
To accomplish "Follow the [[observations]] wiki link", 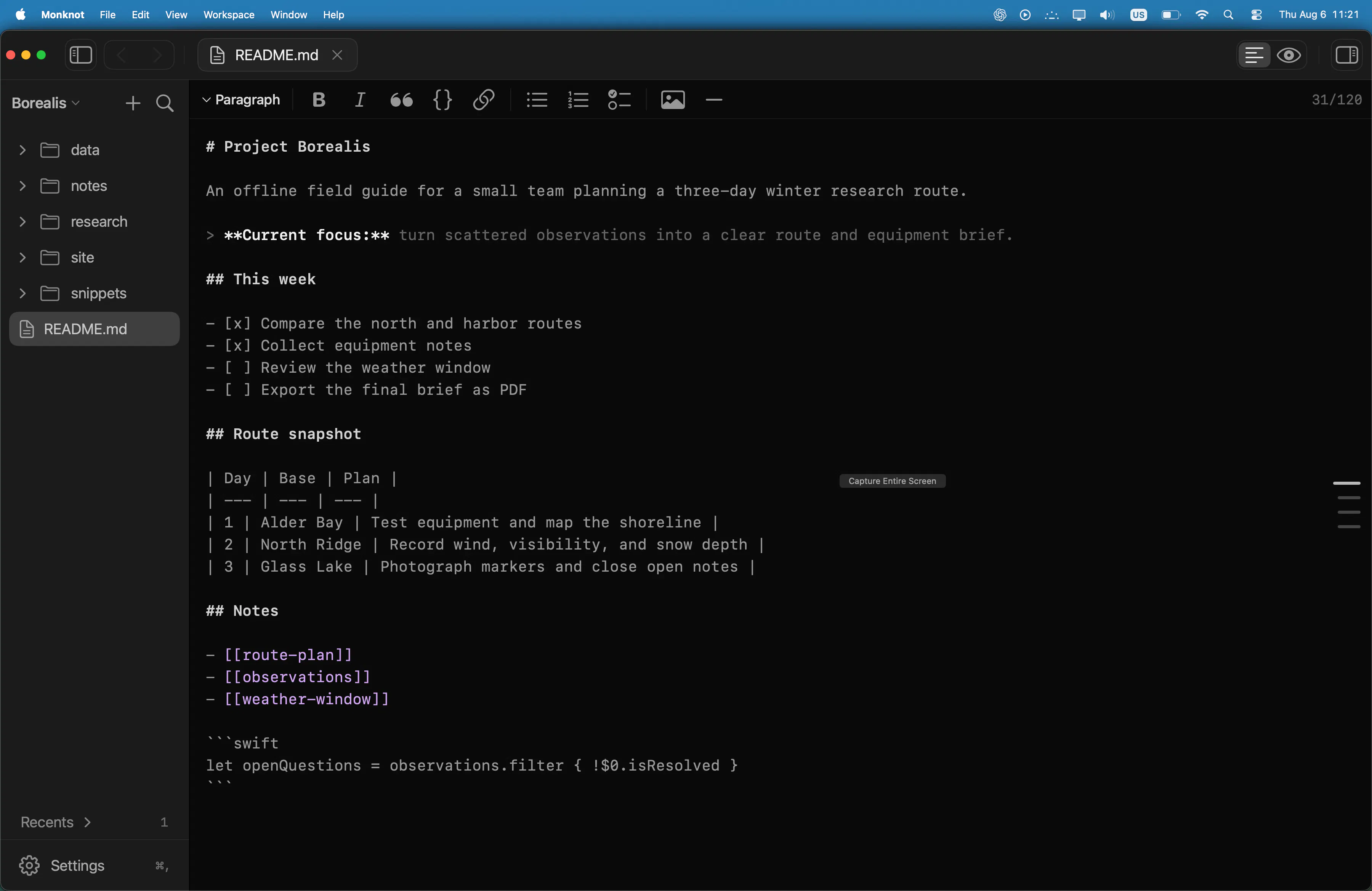I will coord(298,677).
